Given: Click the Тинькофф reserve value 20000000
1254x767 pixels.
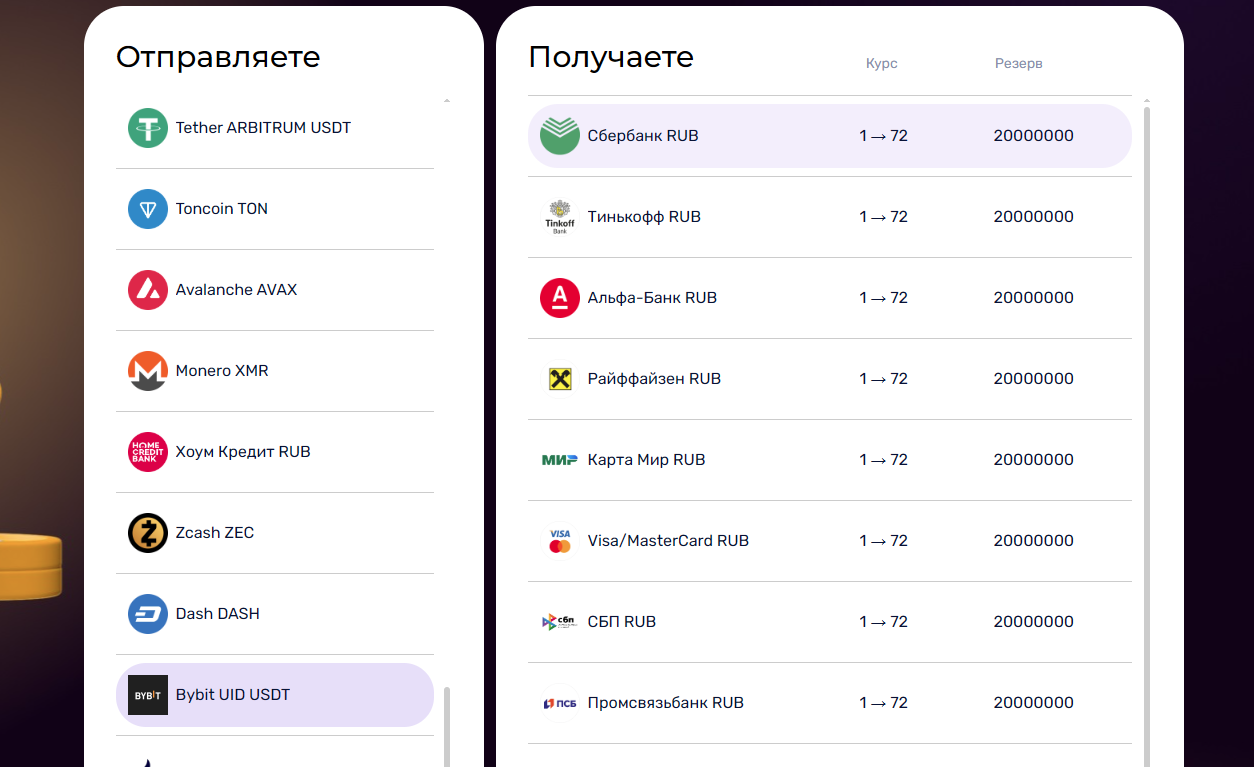Looking at the screenshot, I should coord(1034,217).
